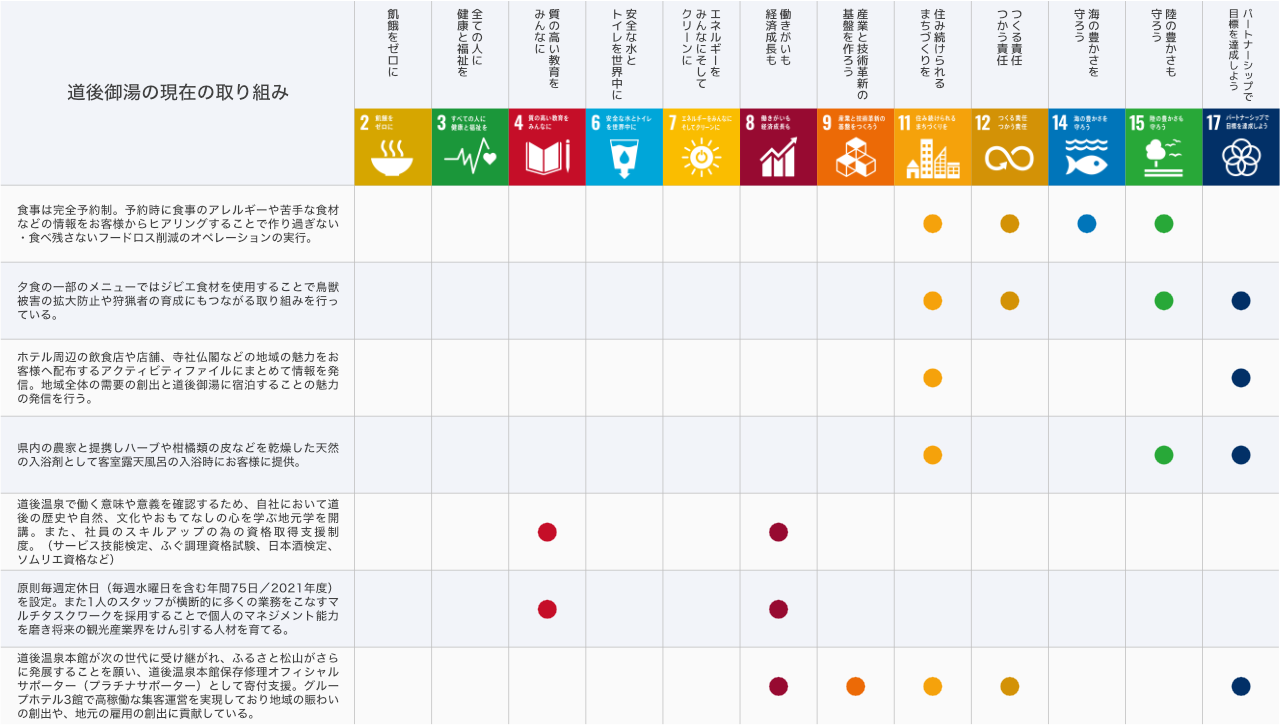Click the row text about 原則毎週定休日
The width and height of the screenshot is (1280, 725).
click(x=178, y=609)
